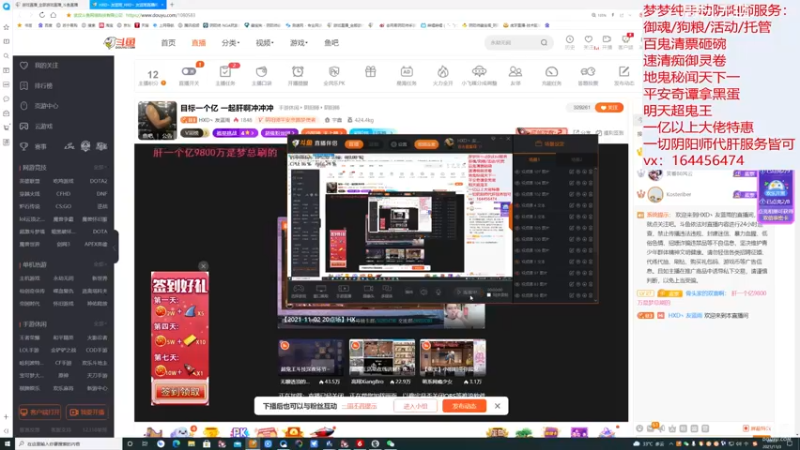Open the 火力全开 flame icon
The image size is (800, 450).
tap(443, 71)
